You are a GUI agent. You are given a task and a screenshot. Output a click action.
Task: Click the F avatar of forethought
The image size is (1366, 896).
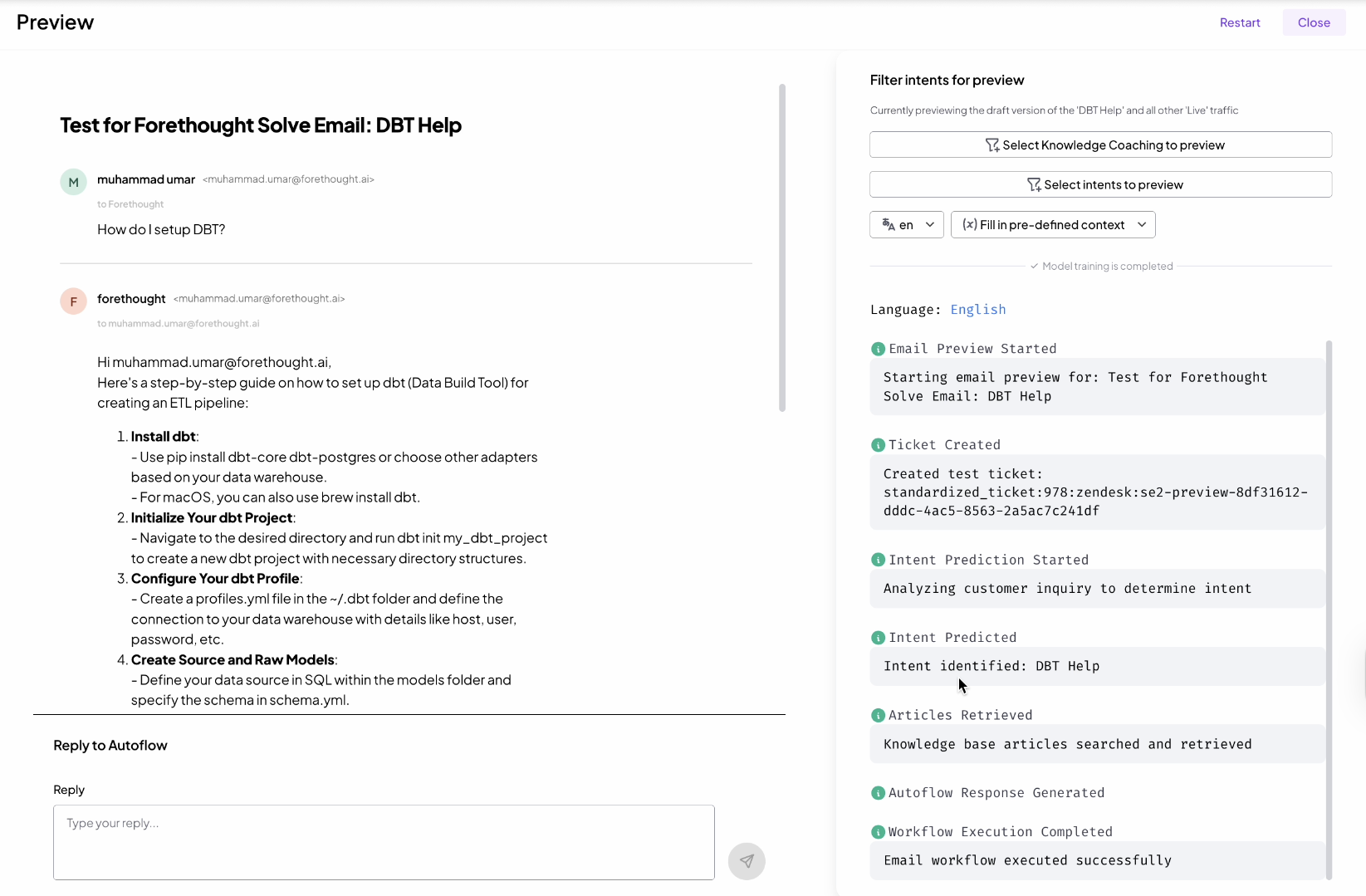pos(73,301)
